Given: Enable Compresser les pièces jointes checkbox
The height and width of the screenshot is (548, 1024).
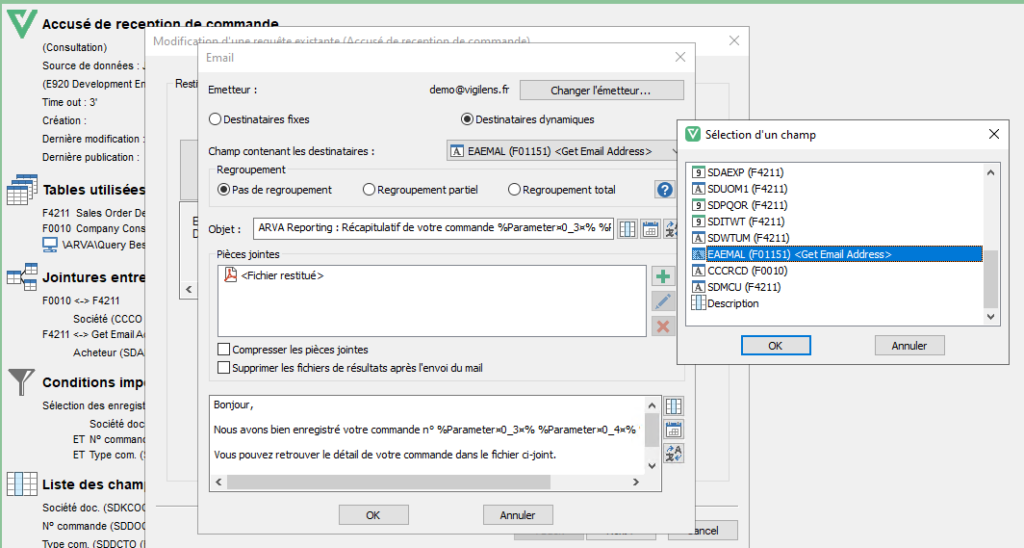Looking at the screenshot, I should pyautogui.click(x=224, y=350).
